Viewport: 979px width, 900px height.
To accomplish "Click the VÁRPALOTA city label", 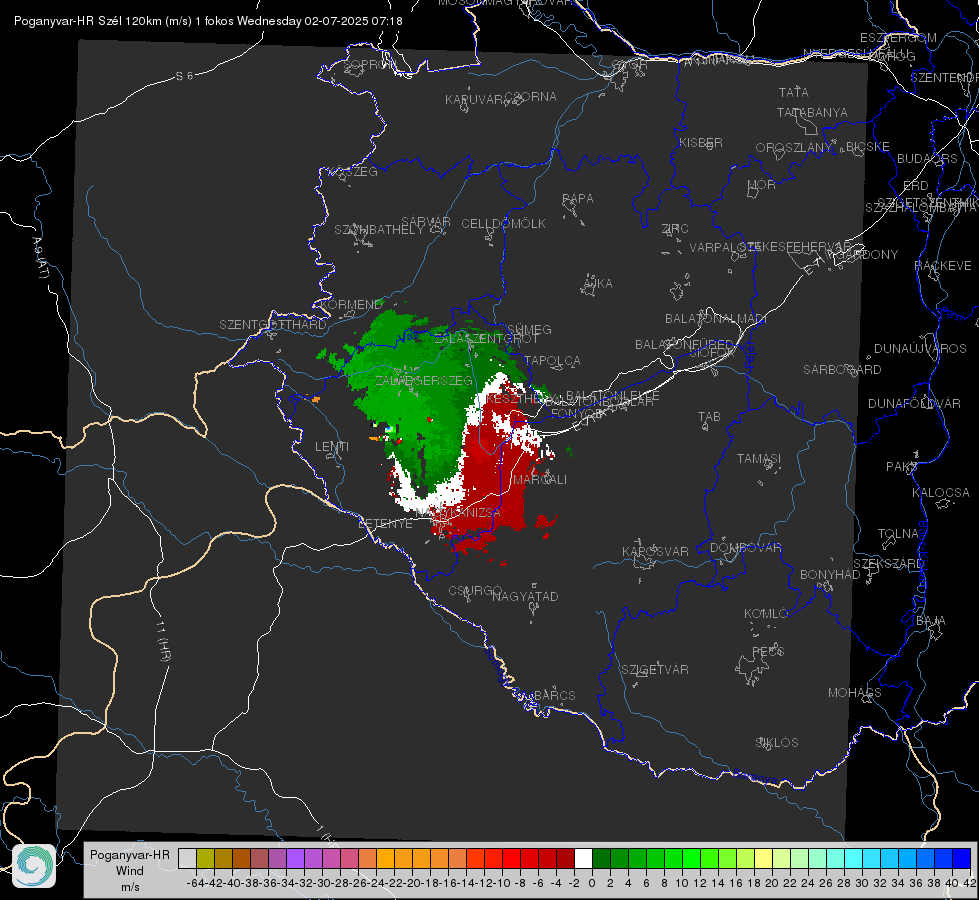I will pyautogui.click(x=724, y=248).
